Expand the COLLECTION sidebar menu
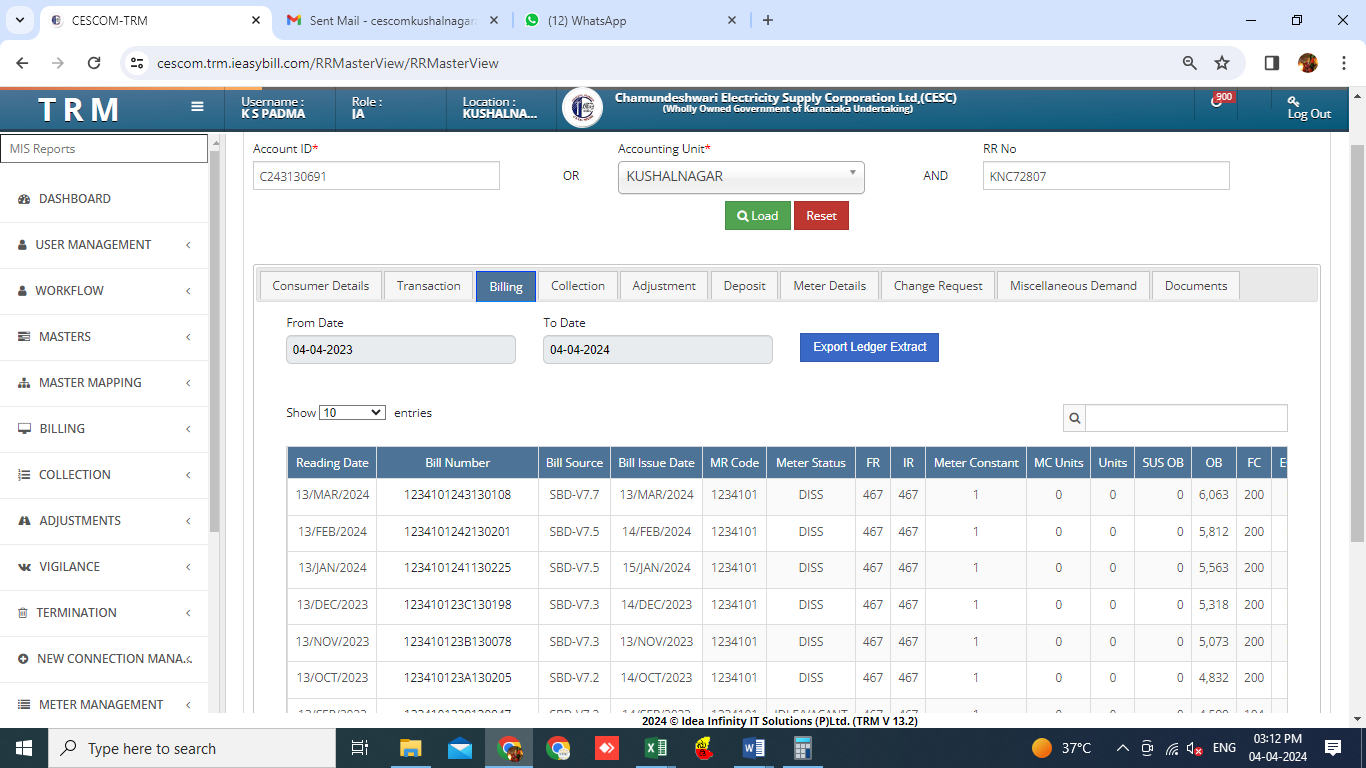The height and width of the screenshot is (768, 1366). 104,475
